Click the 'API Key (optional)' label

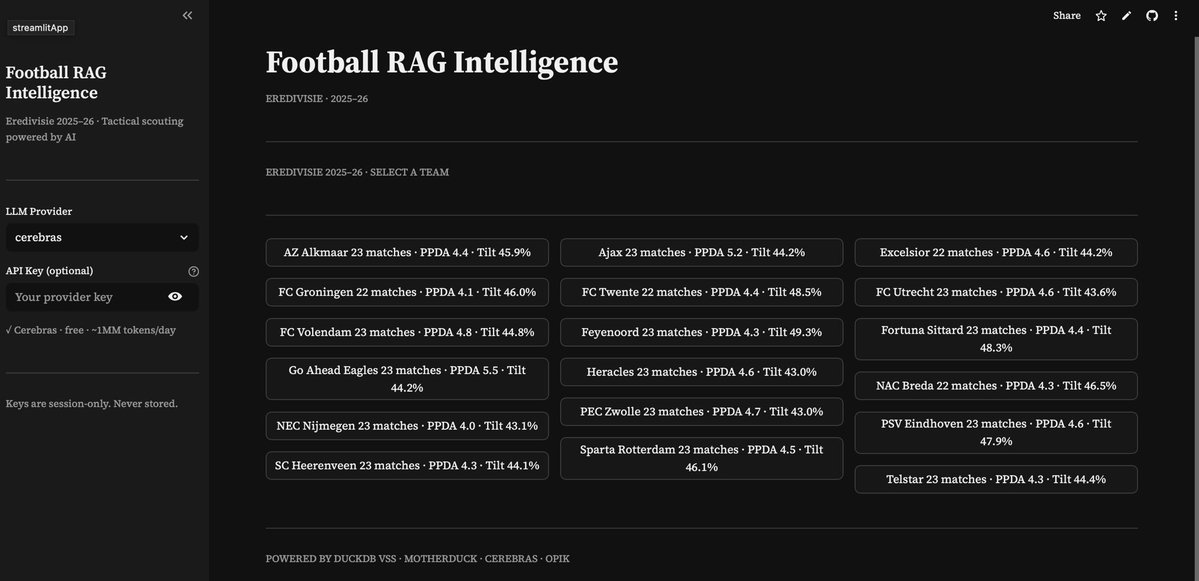click(x=50, y=271)
